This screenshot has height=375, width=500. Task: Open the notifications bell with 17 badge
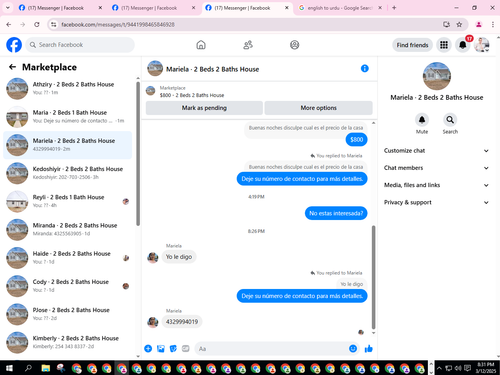pos(463,45)
